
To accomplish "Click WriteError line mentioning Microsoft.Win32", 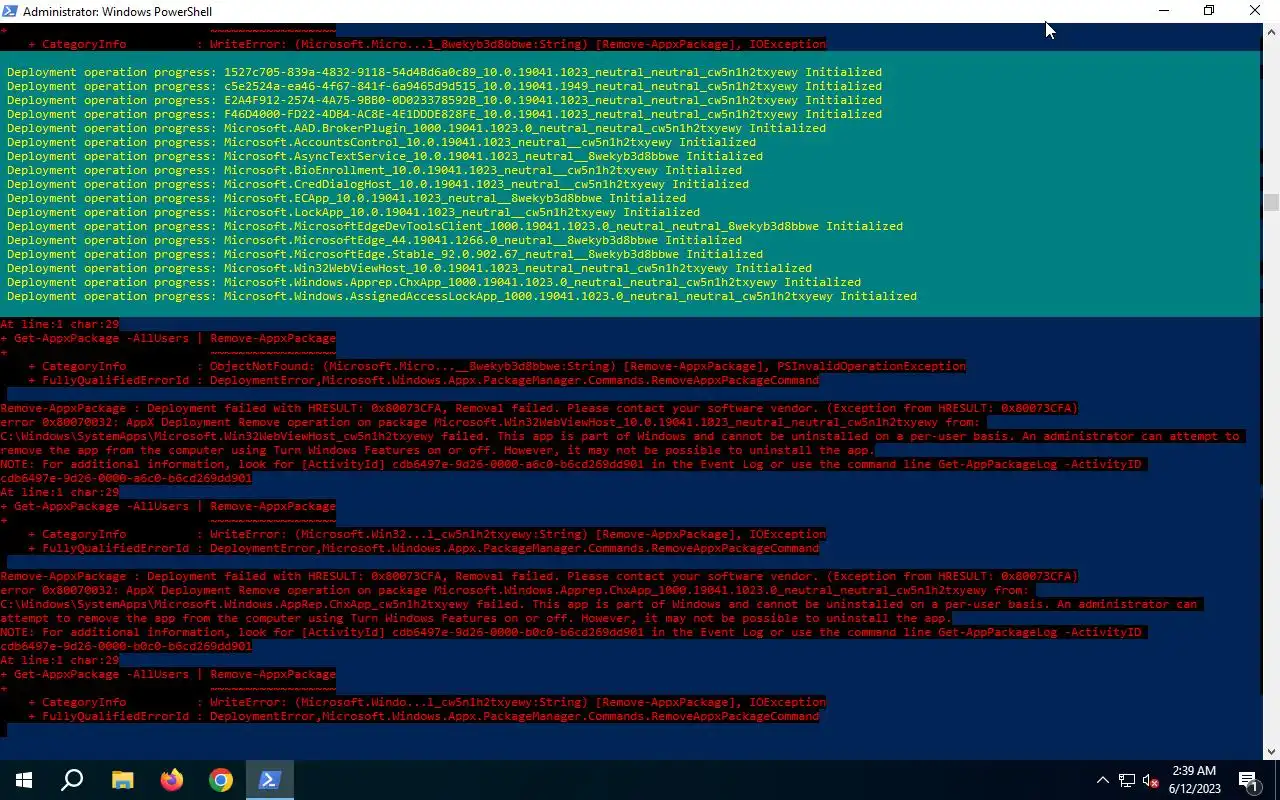I will (427, 534).
